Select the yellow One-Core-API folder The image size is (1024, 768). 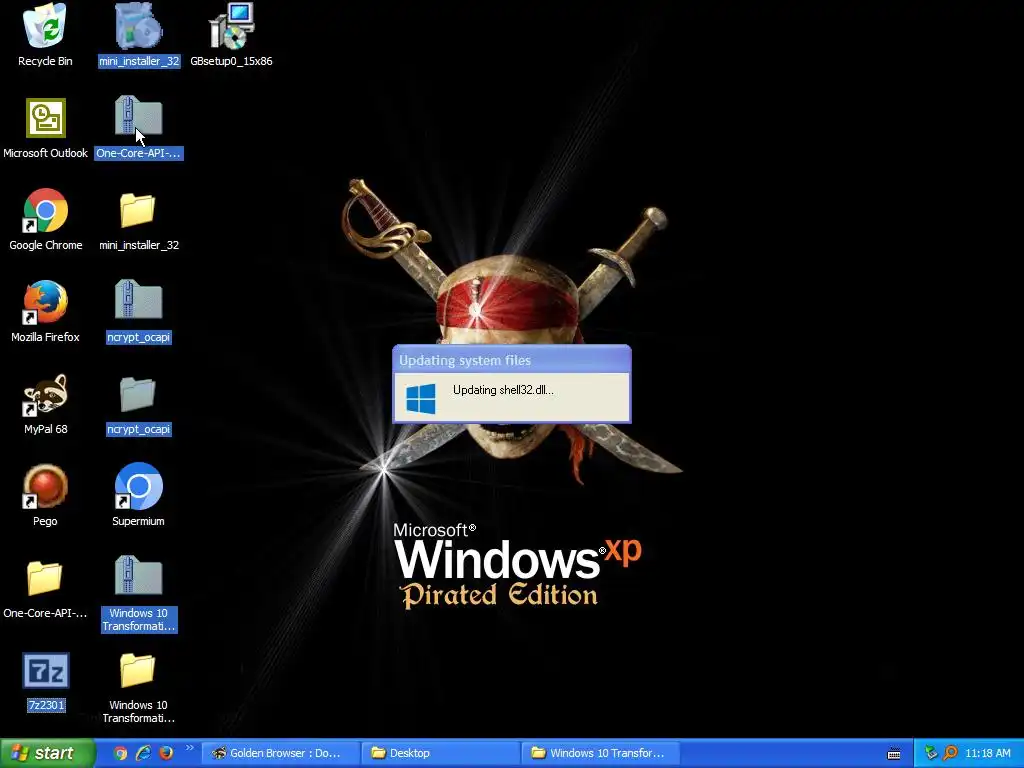(x=45, y=588)
